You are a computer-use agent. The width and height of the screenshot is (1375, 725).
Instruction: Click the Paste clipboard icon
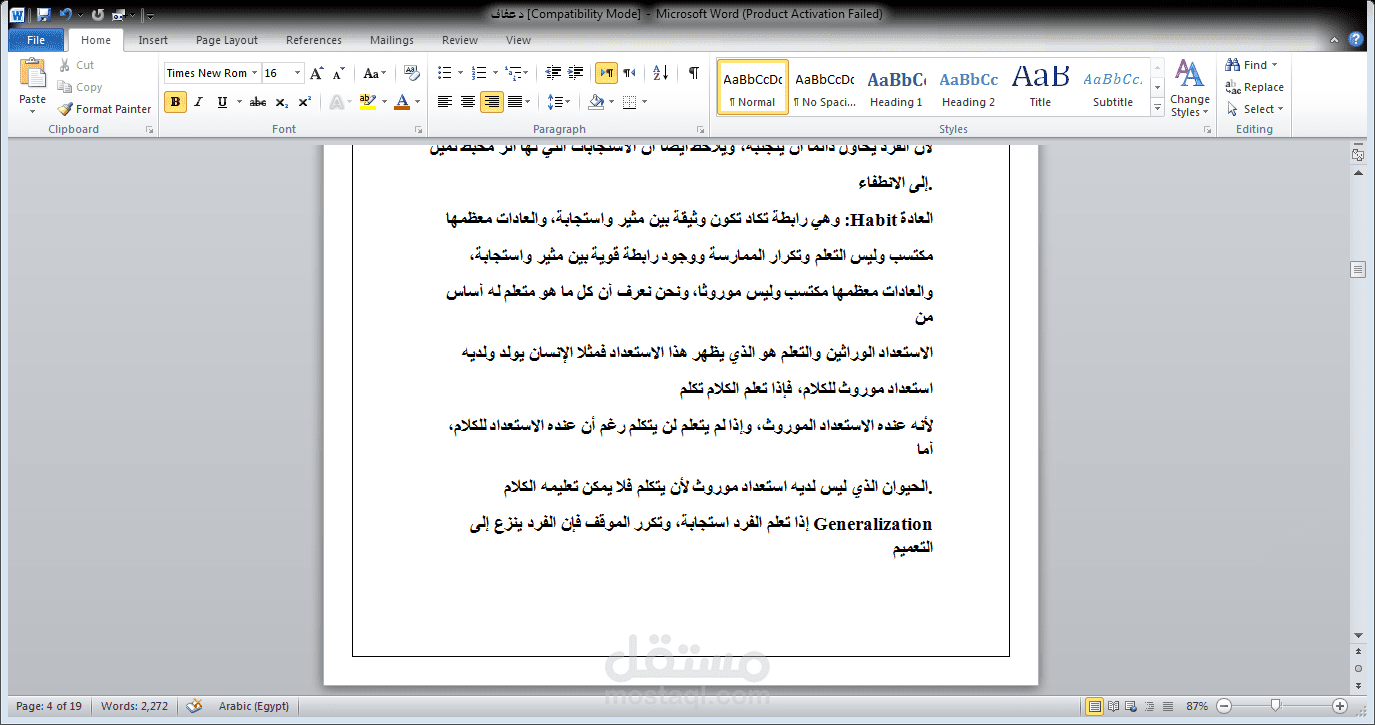(33, 75)
